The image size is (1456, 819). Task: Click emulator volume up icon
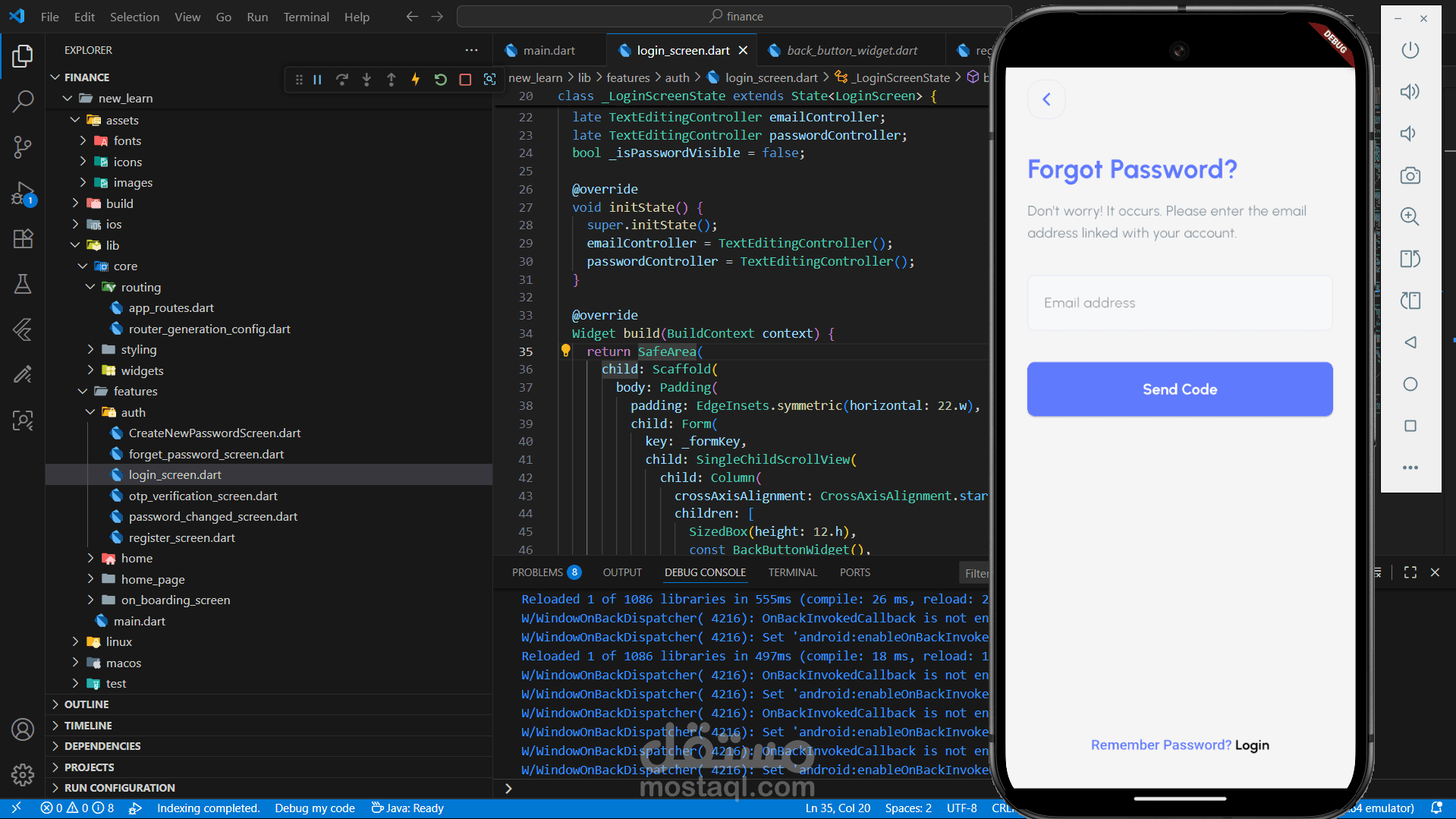[1410, 92]
